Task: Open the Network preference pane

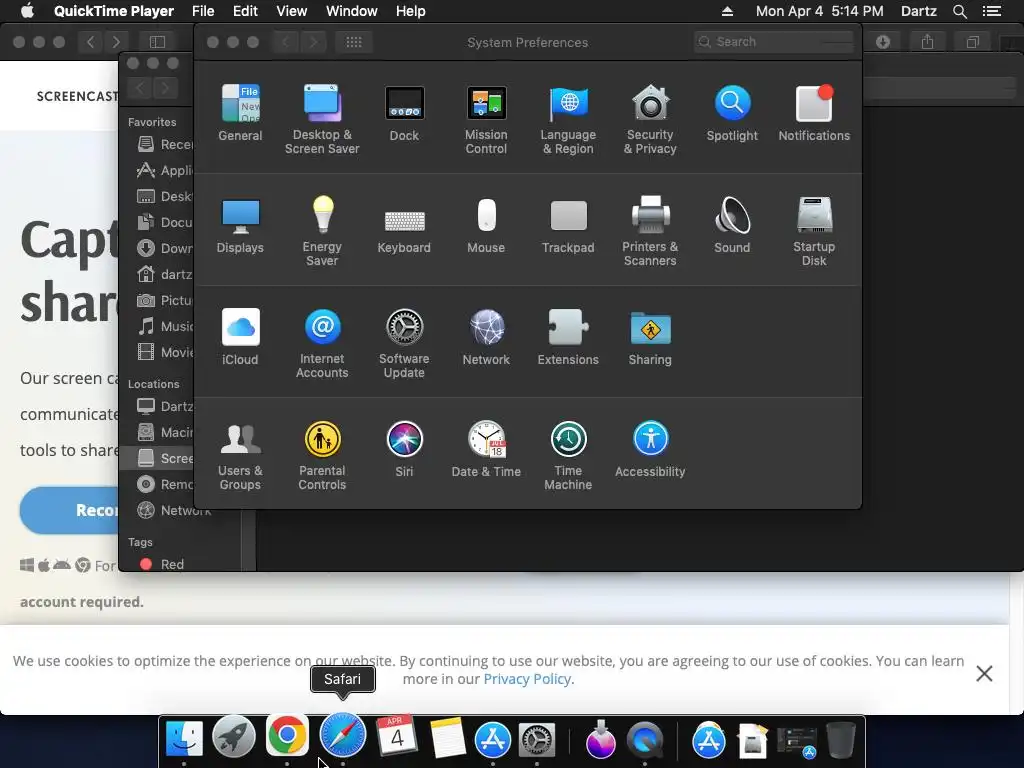Action: tap(486, 336)
